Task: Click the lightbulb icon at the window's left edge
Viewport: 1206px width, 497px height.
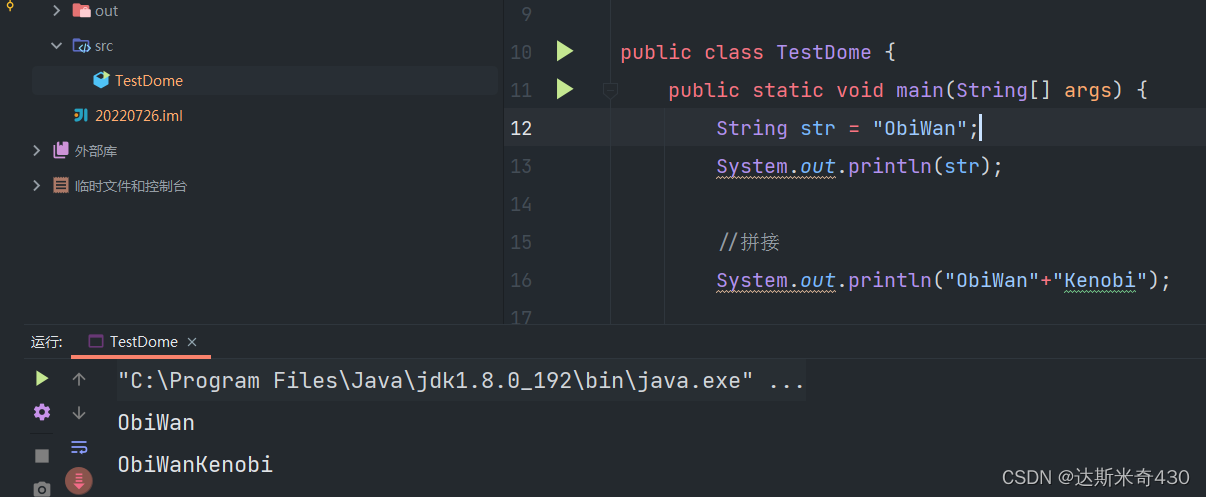Action: point(10,6)
